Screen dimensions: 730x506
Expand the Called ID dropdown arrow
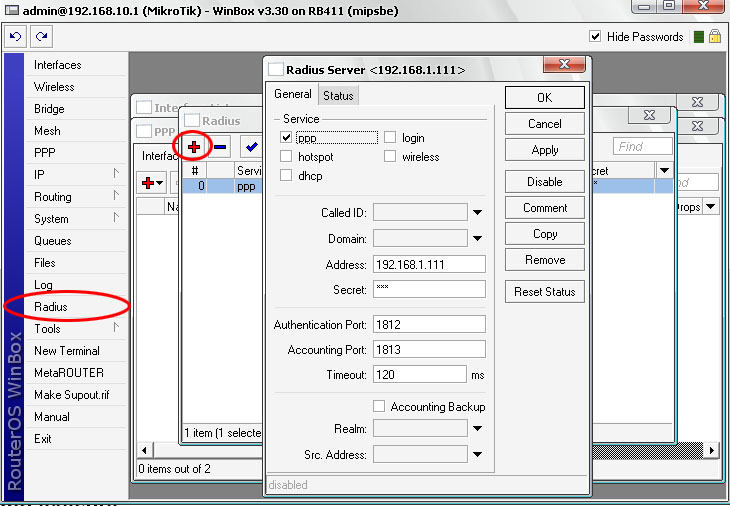click(477, 212)
